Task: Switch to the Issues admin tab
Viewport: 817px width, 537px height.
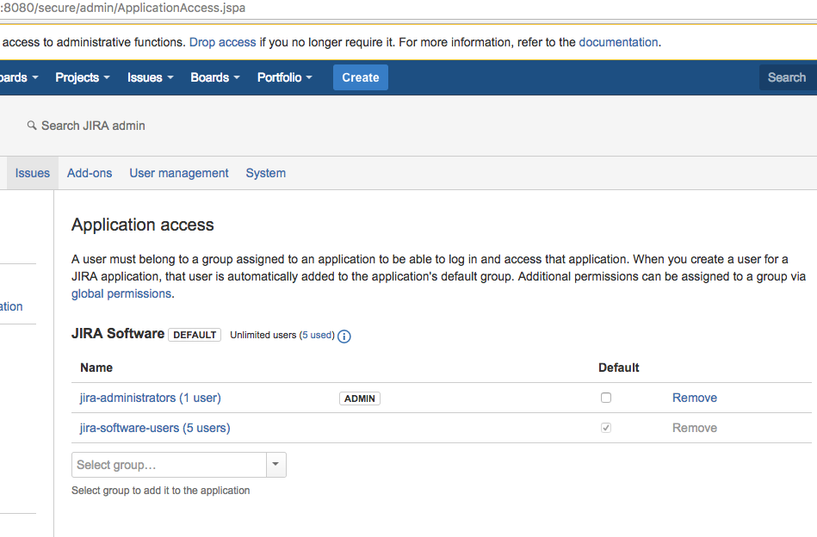Action: click(32, 173)
